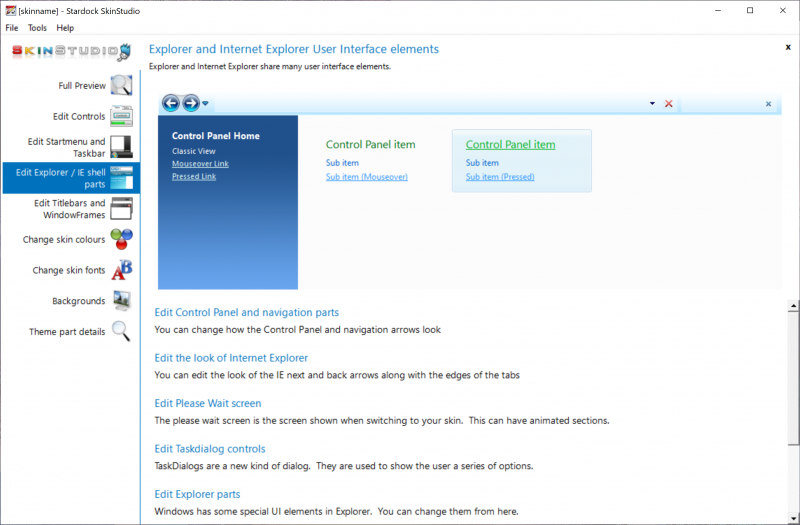
Task: Click the Full Preview magnifier icon
Action: 121,85
